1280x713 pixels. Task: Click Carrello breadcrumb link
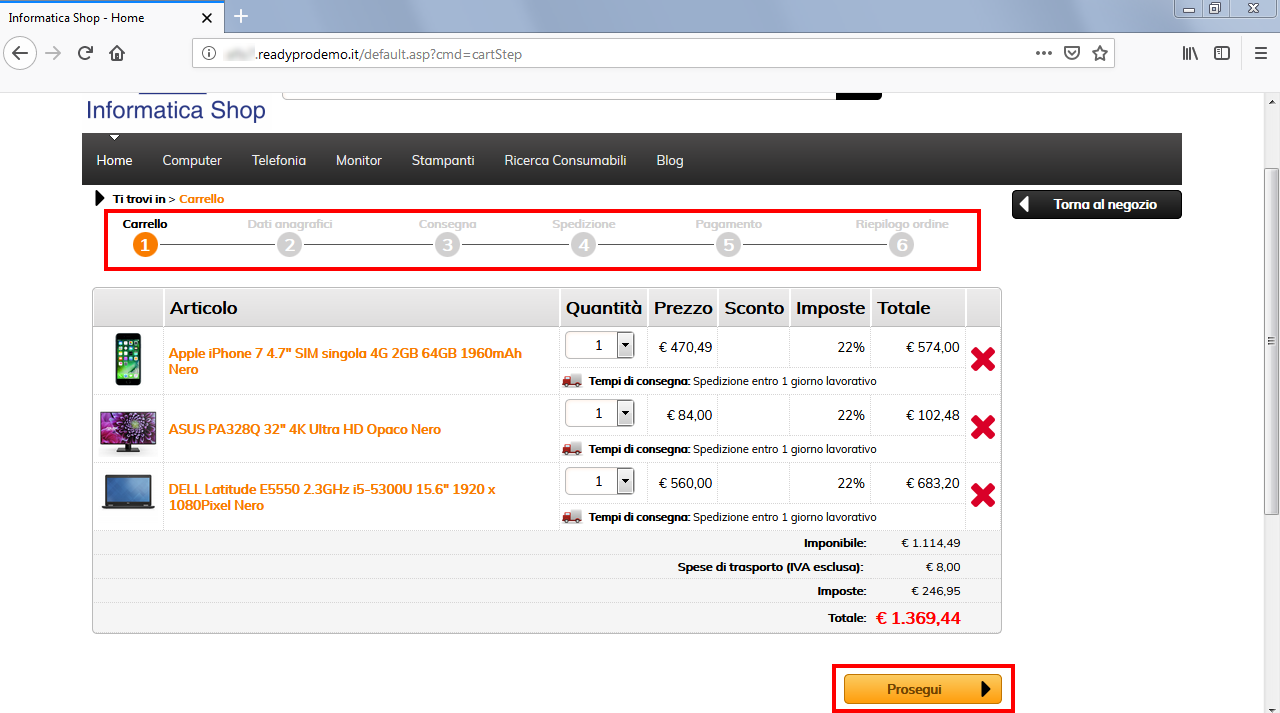click(x=202, y=199)
